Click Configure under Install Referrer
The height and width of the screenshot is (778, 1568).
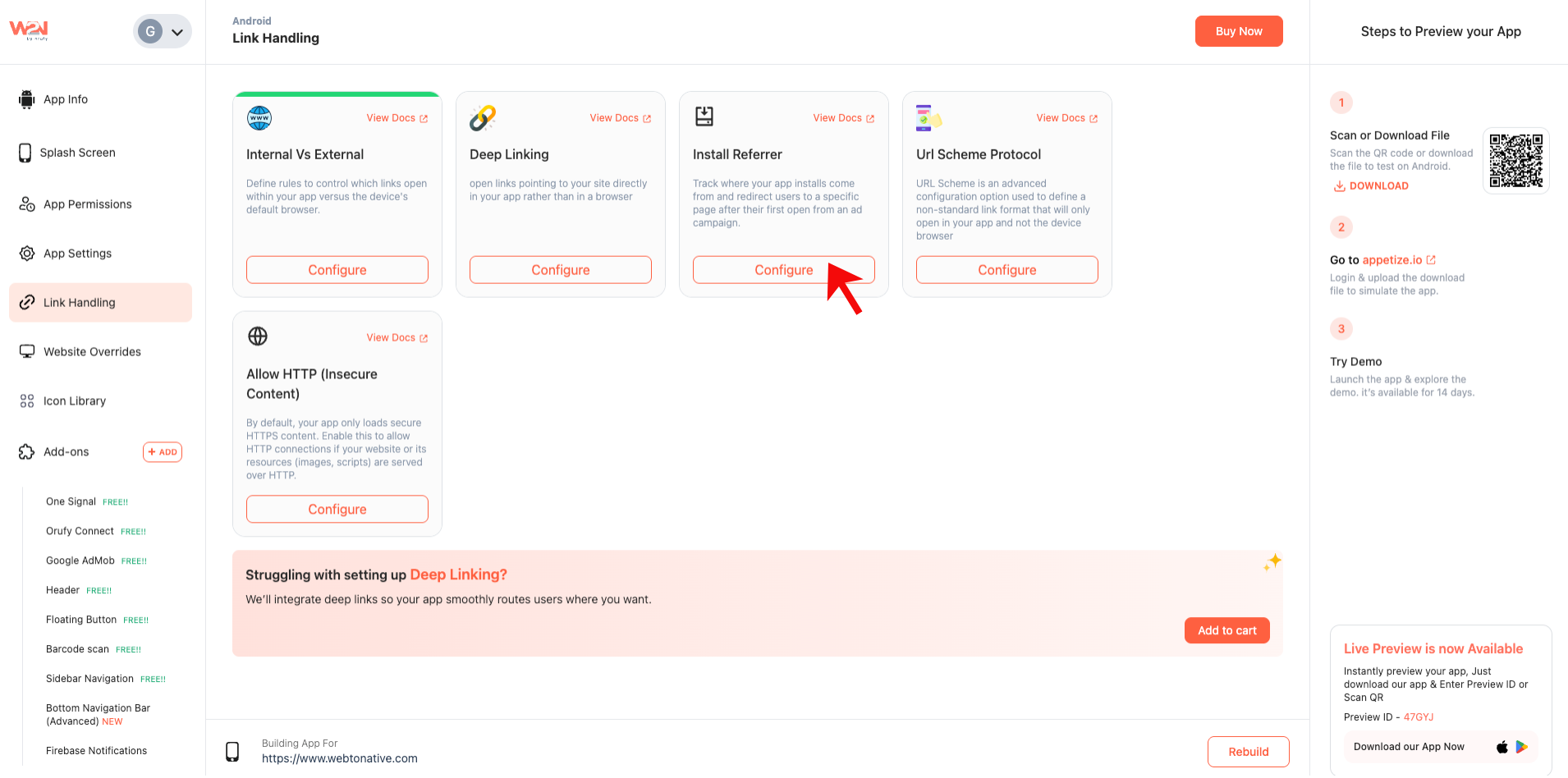pyautogui.click(x=783, y=269)
